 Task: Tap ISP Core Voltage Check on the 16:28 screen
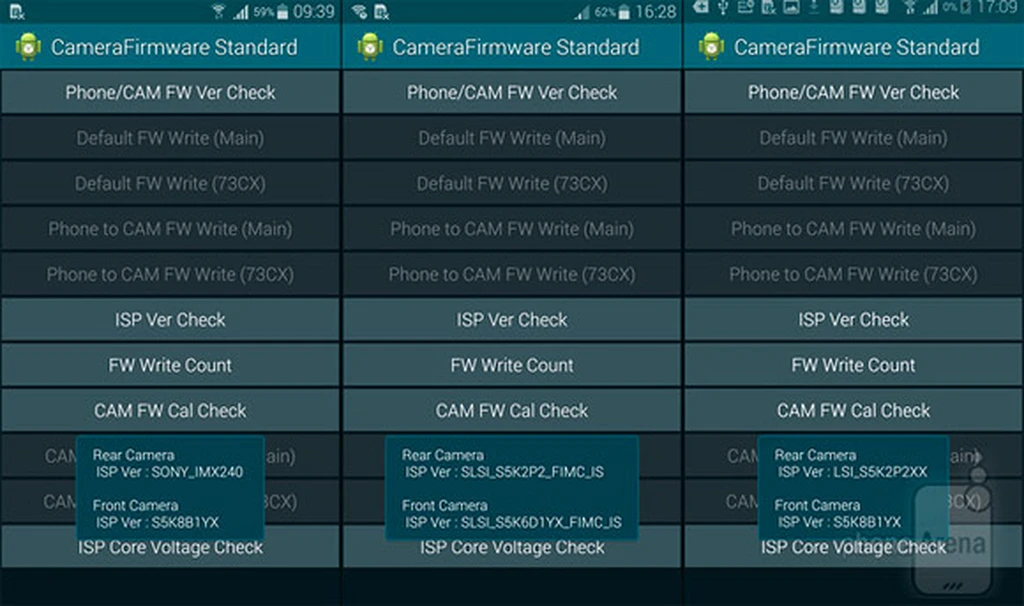click(511, 548)
